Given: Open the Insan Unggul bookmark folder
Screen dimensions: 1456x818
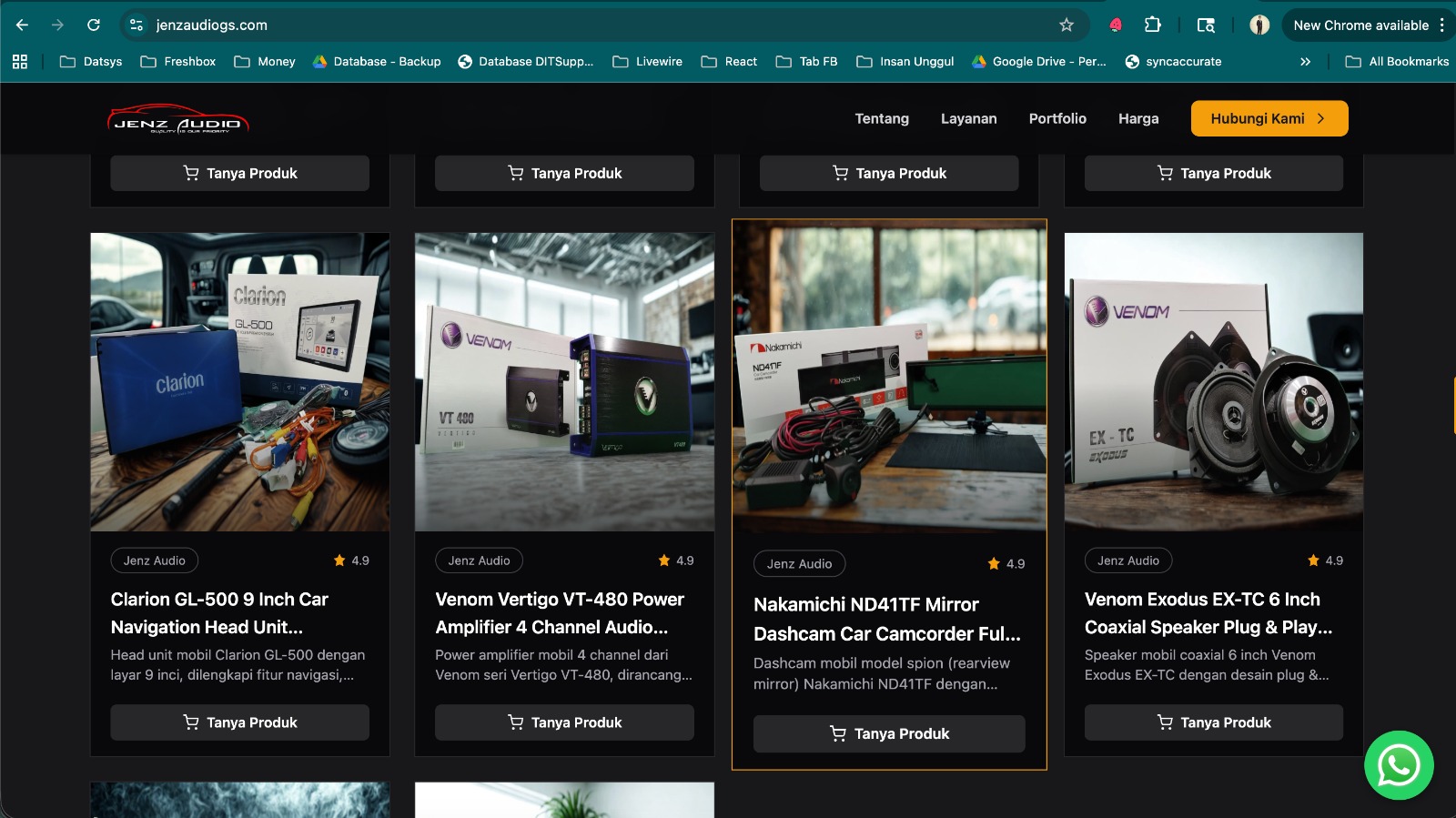Looking at the screenshot, I should 905,62.
